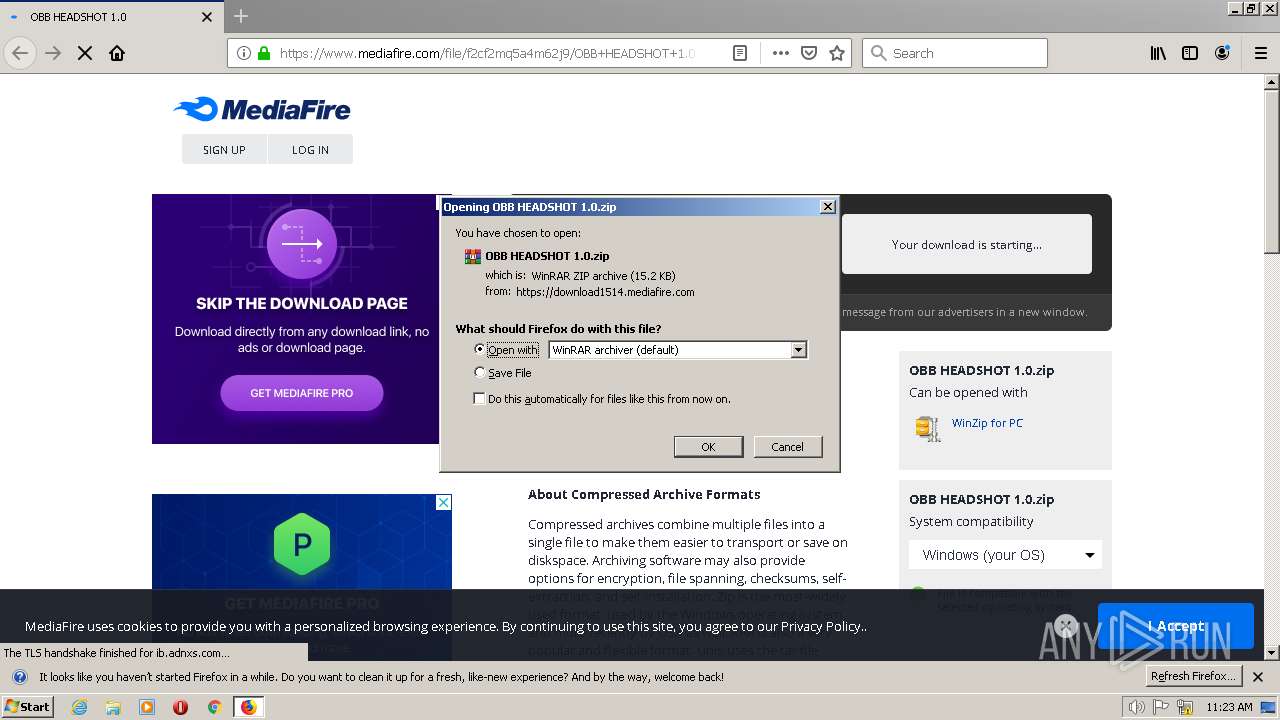Click the system clock showing 11:23 AM
Viewport: 1280px width, 720px height.
click(1229, 707)
